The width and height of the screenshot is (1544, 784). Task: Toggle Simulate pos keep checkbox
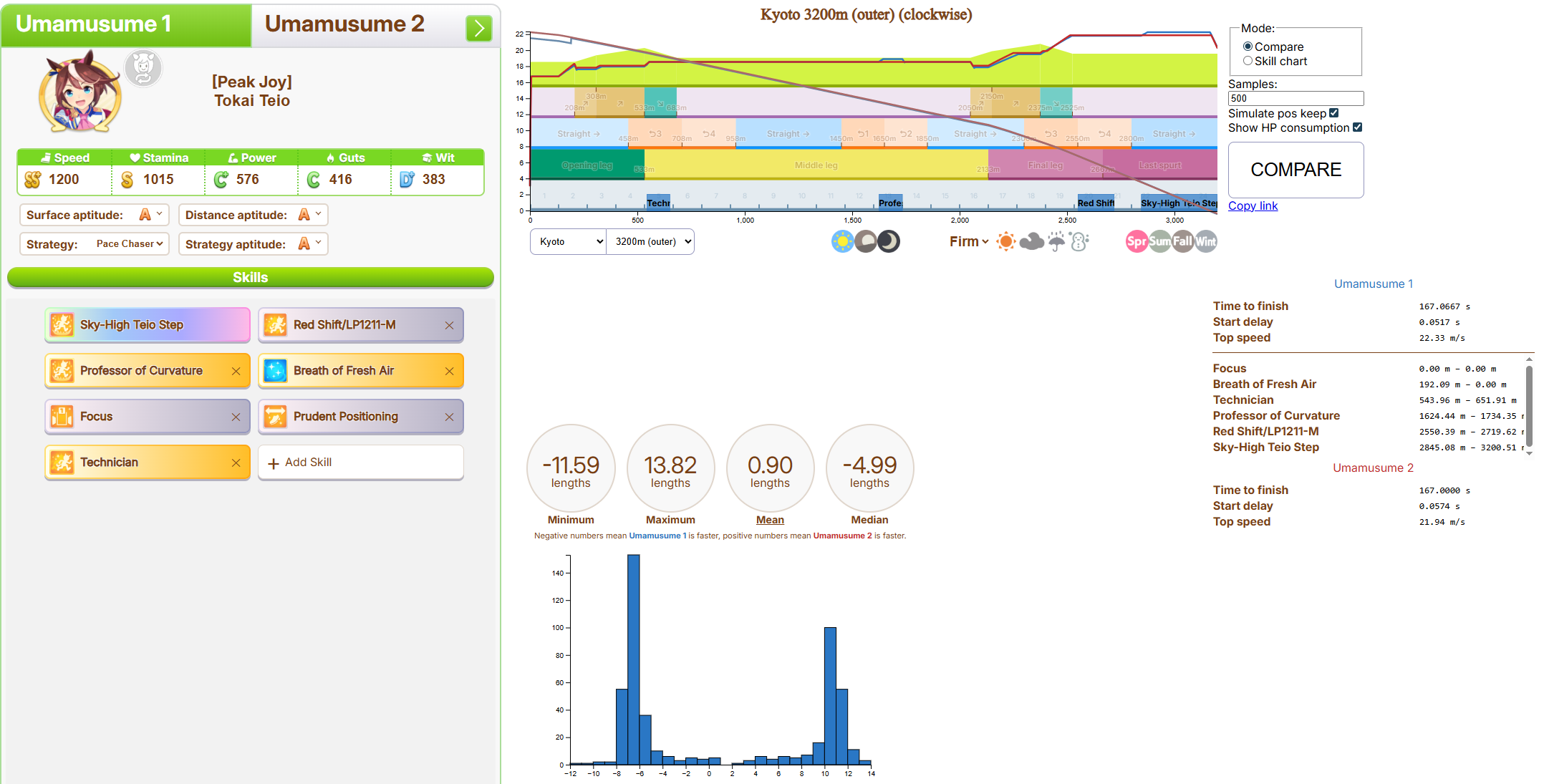point(1333,113)
